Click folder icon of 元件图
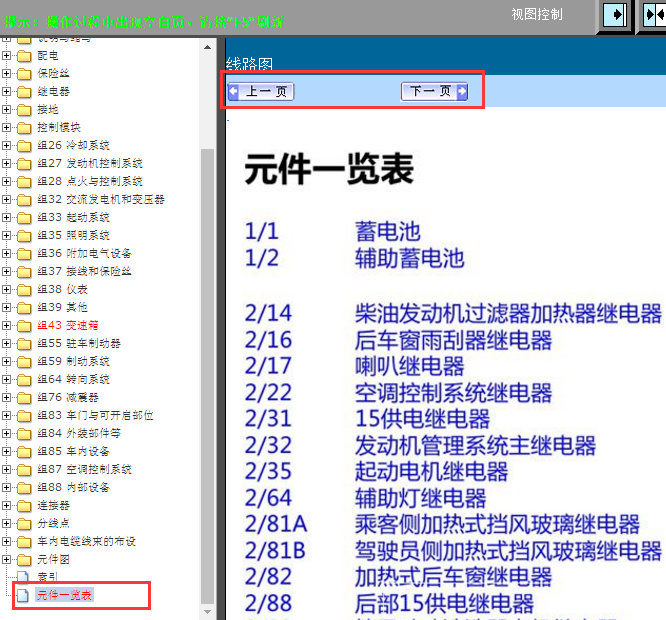Viewport: 666px width, 620px height. point(24,560)
